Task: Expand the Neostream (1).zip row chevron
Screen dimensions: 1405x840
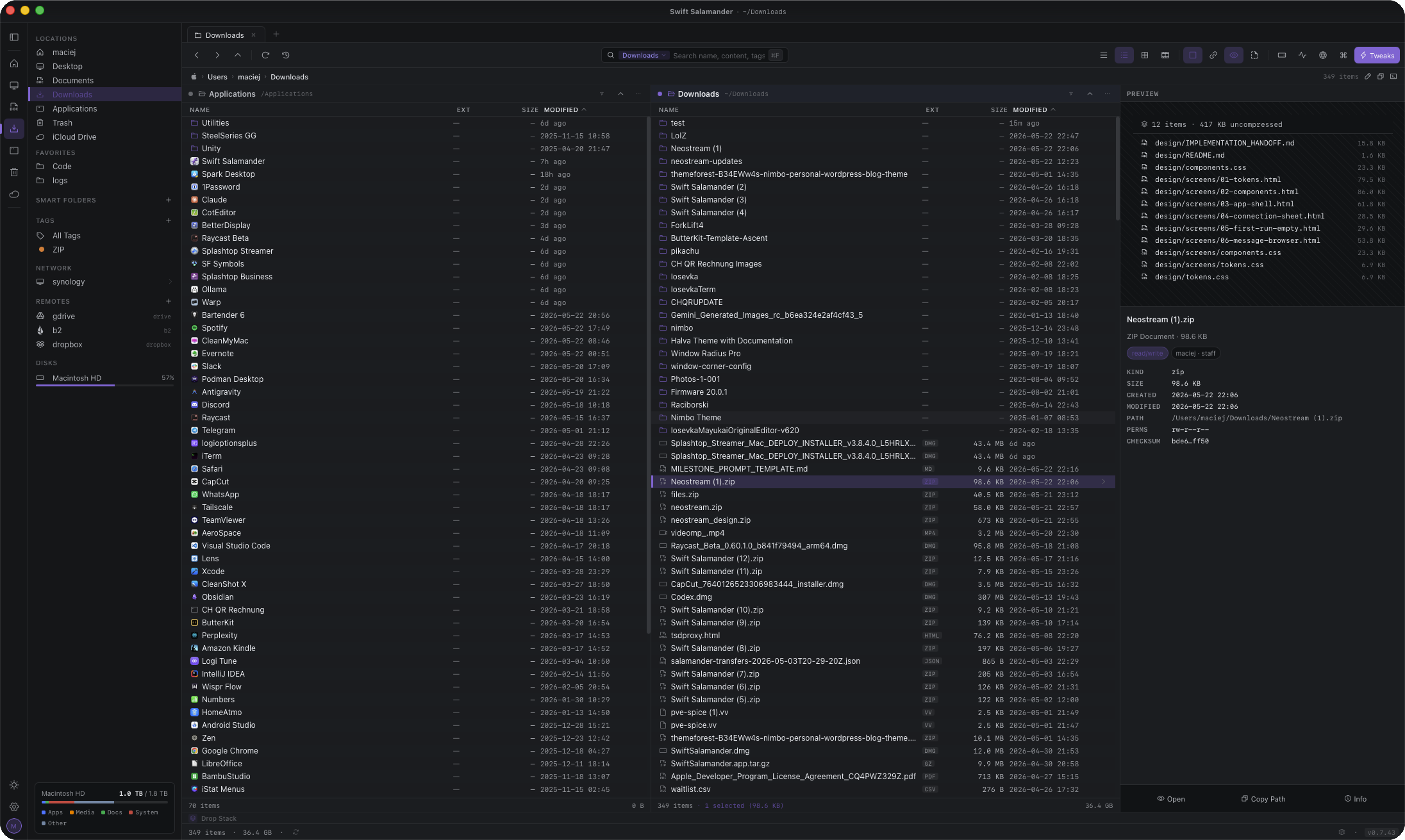Action: 1104,482
